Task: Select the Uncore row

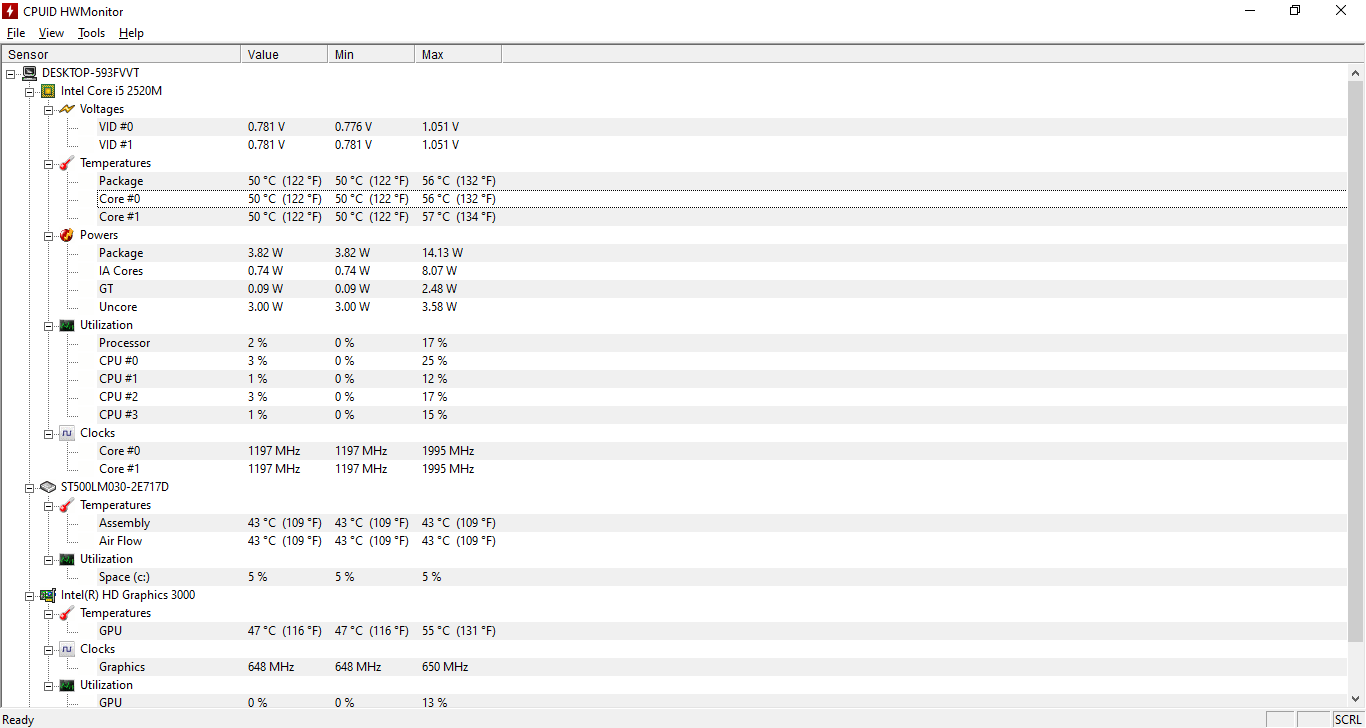Action: pos(721,307)
